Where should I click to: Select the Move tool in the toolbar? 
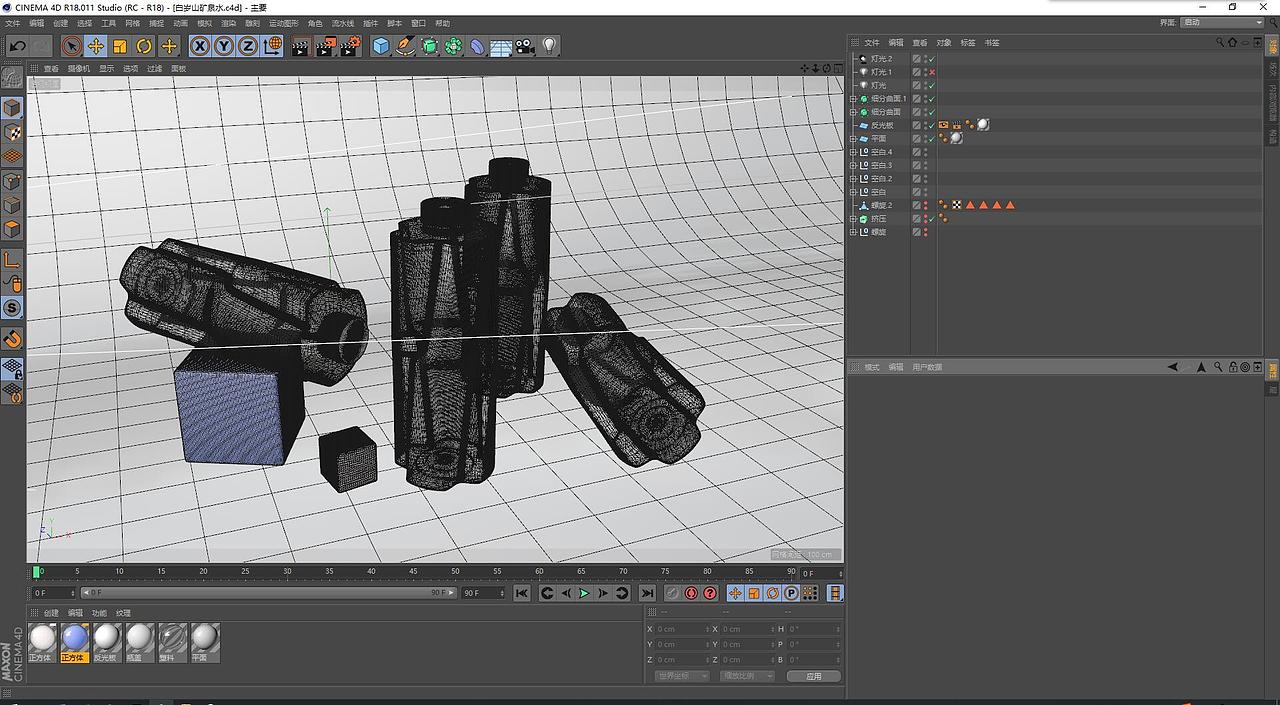95,46
